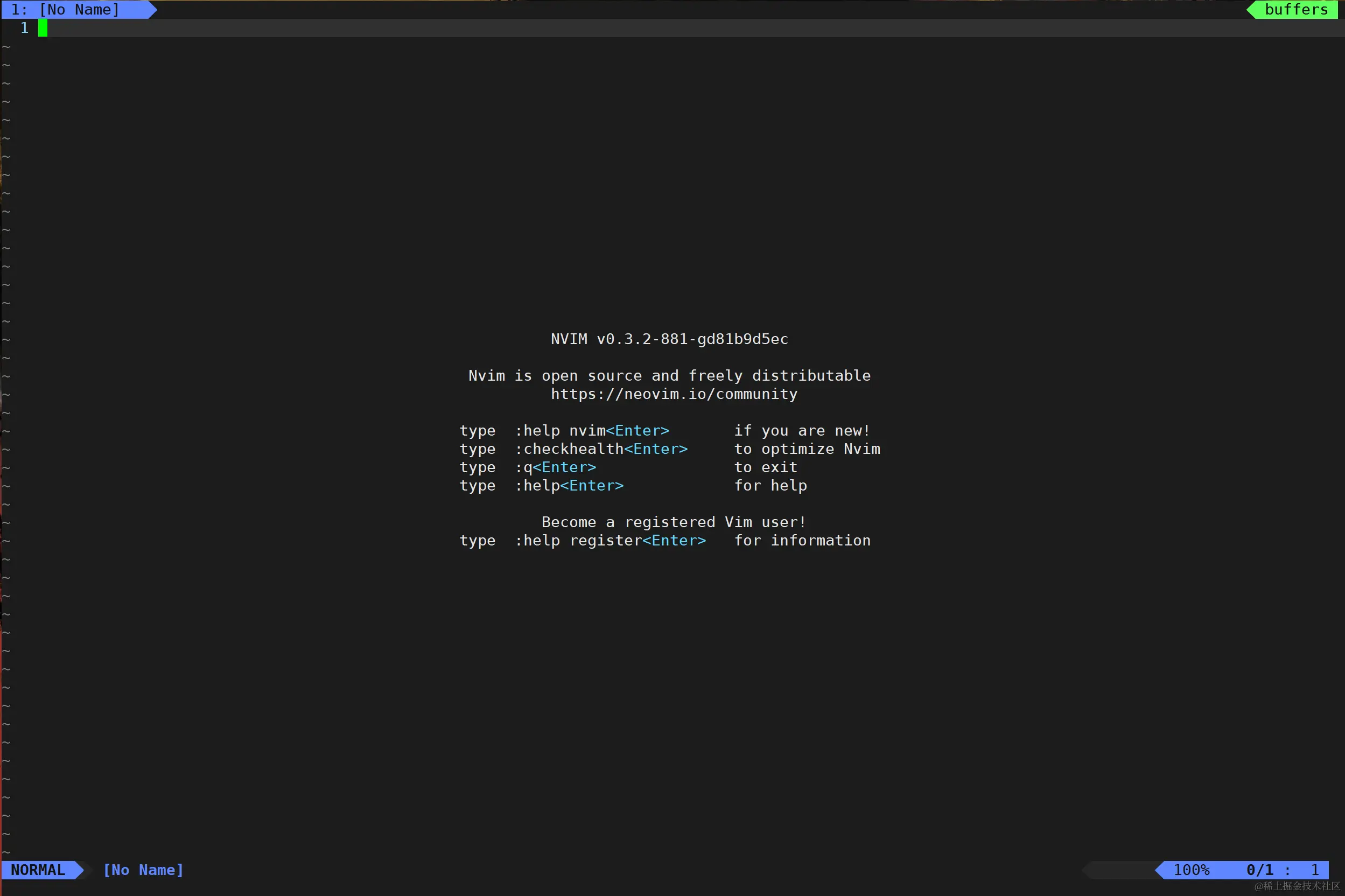Image resolution: width=1345 pixels, height=896 pixels.
Task: Click the "for information" text at bottom
Action: click(x=802, y=541)
